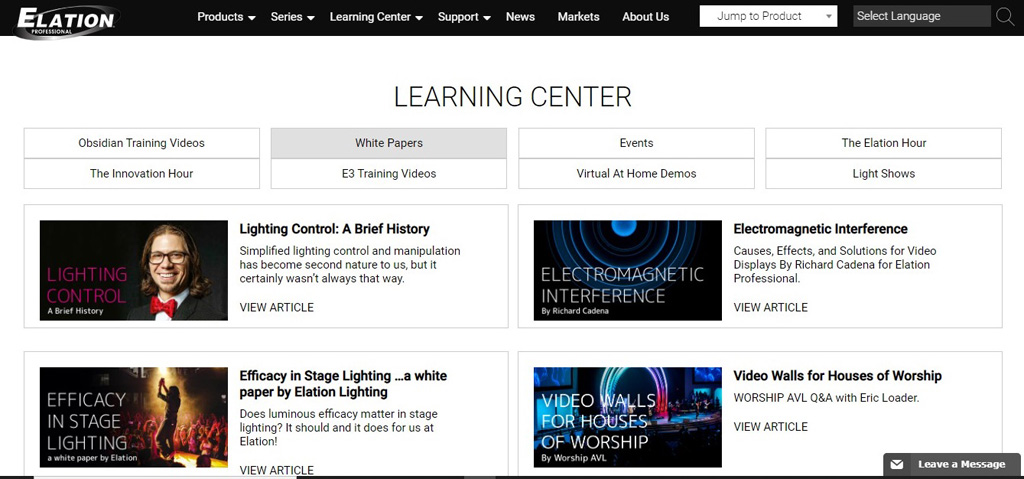Screen dimensions: 1024x479
Task: Click View Article under Electromagnetic Interference
Action: coord(770,308)
